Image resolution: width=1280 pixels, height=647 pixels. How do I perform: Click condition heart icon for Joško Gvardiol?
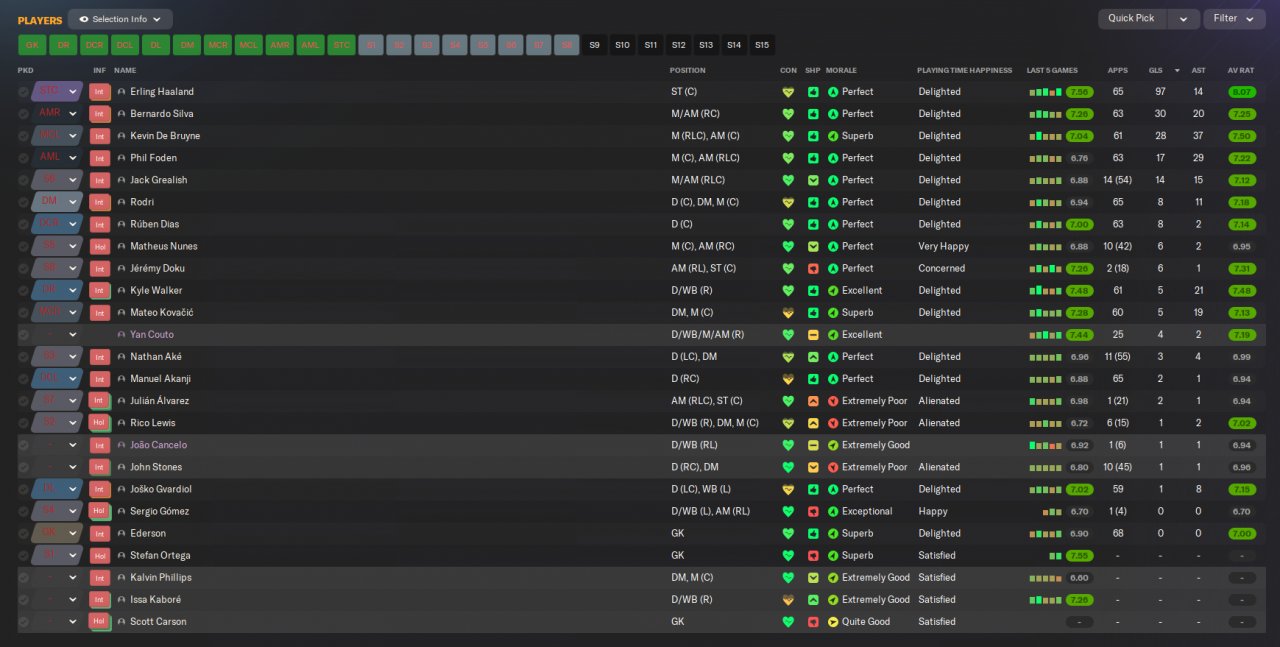788,489
